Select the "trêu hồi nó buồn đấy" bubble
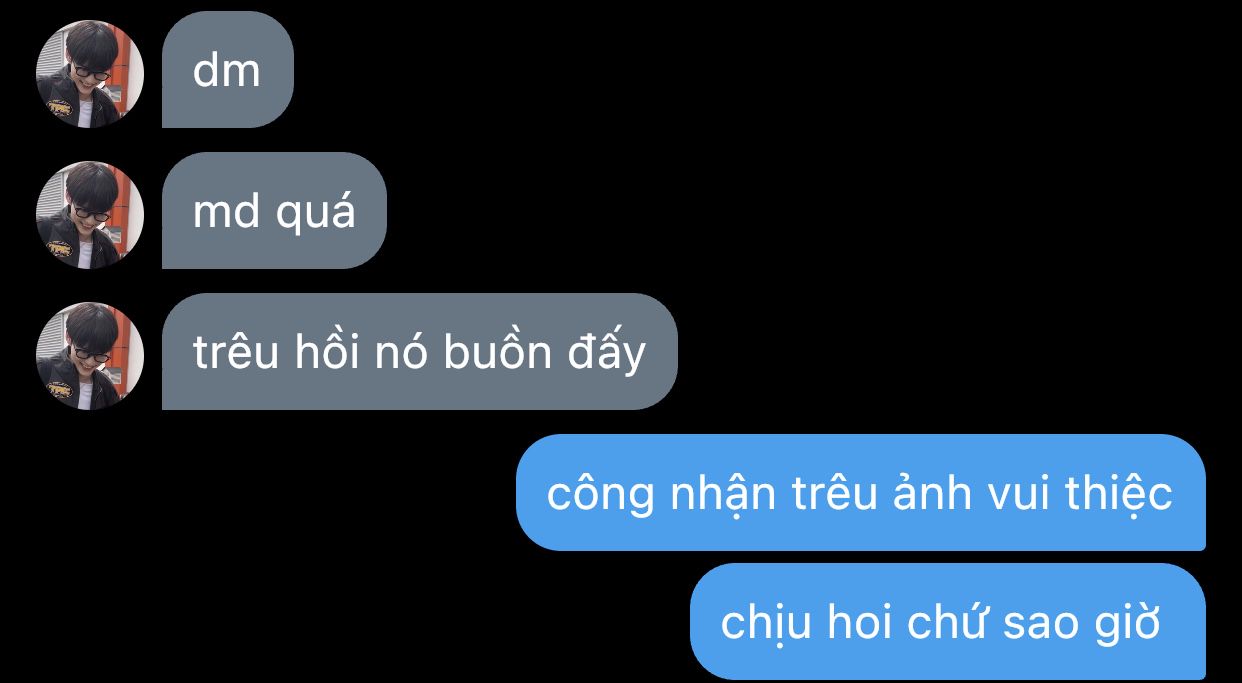This screenshot has width=1242, height=683. 420,352
